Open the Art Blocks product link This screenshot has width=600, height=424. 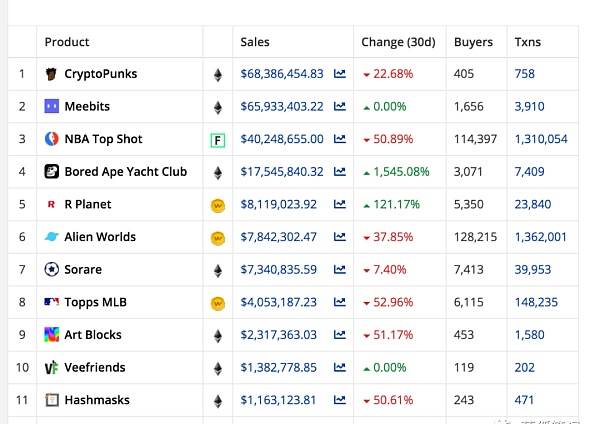click(x=93, y=335)
